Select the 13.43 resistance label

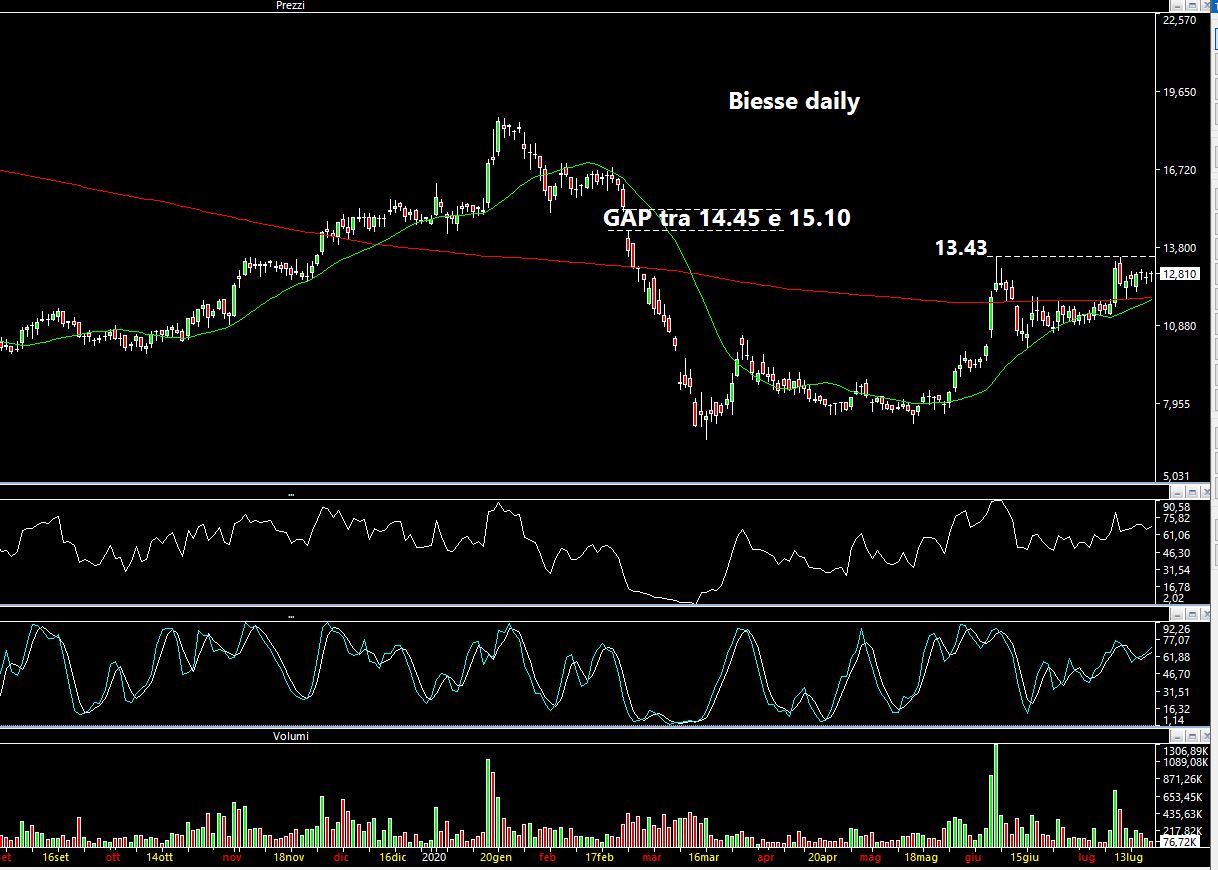(x=961, y=247)
